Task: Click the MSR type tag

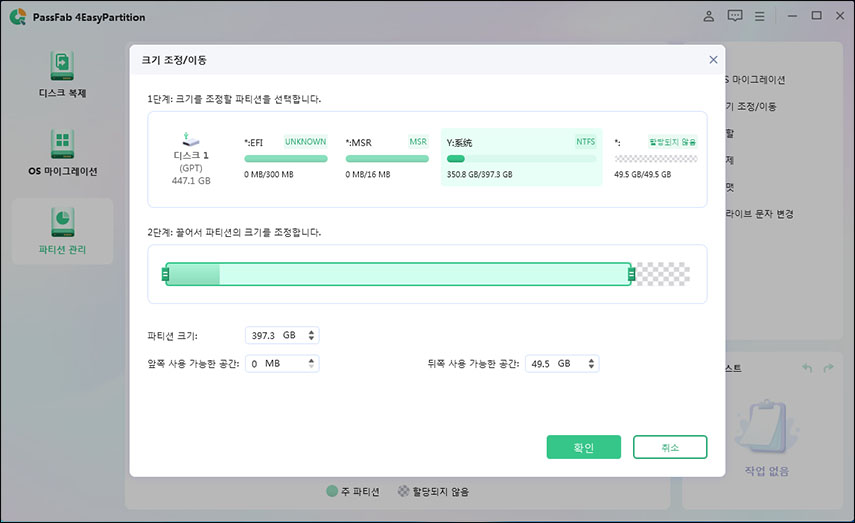Action: [418, 142]
